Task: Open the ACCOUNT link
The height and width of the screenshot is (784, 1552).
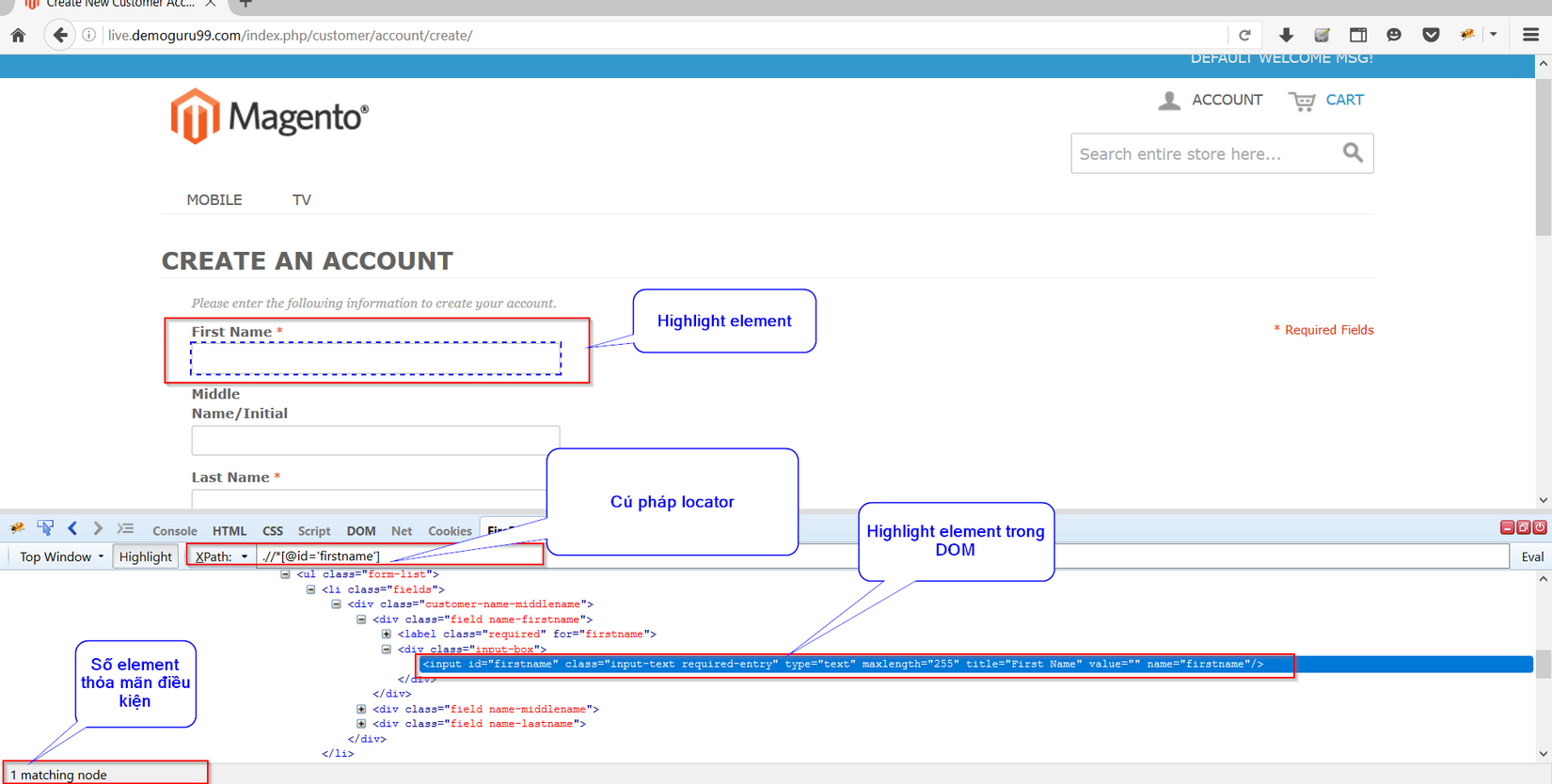Action: pyautogui.click(x=1227, y=100)
